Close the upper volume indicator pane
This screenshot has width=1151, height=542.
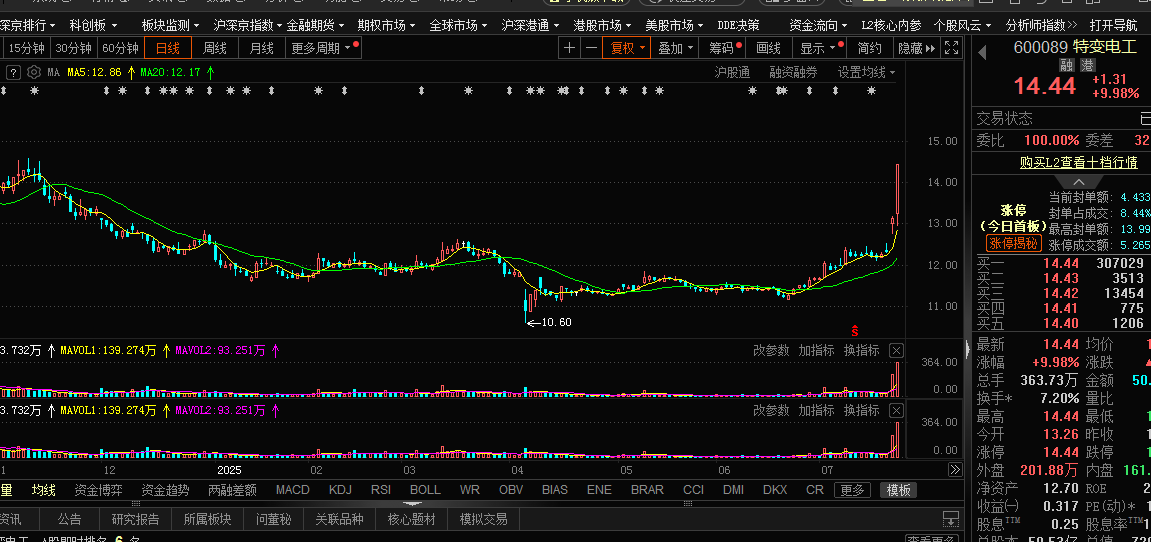(x=896, y=350)
